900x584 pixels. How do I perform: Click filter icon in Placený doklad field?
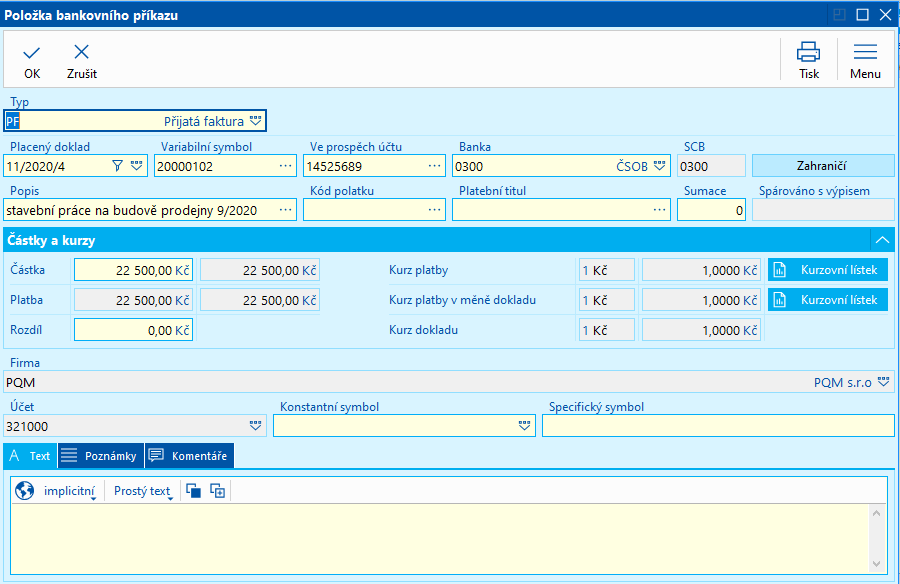point(117,166)
